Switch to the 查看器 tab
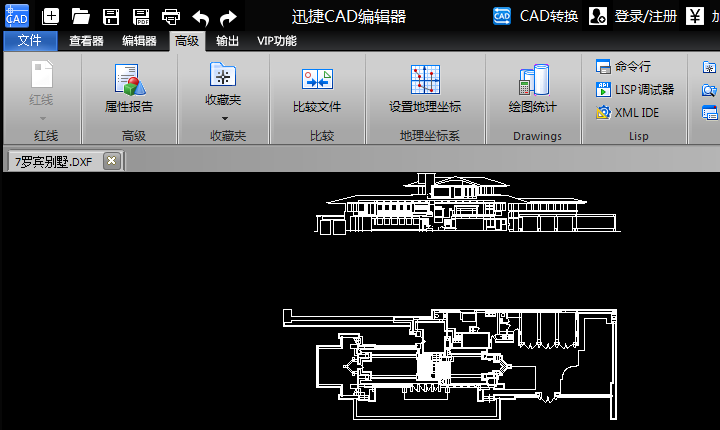The height and width of the screenshot is (430, 720). [86, 41]
